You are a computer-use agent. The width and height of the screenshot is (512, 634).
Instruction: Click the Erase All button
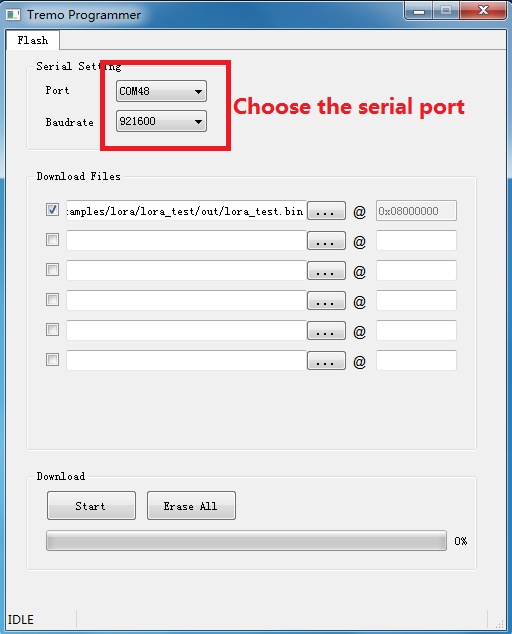[191, 505]
